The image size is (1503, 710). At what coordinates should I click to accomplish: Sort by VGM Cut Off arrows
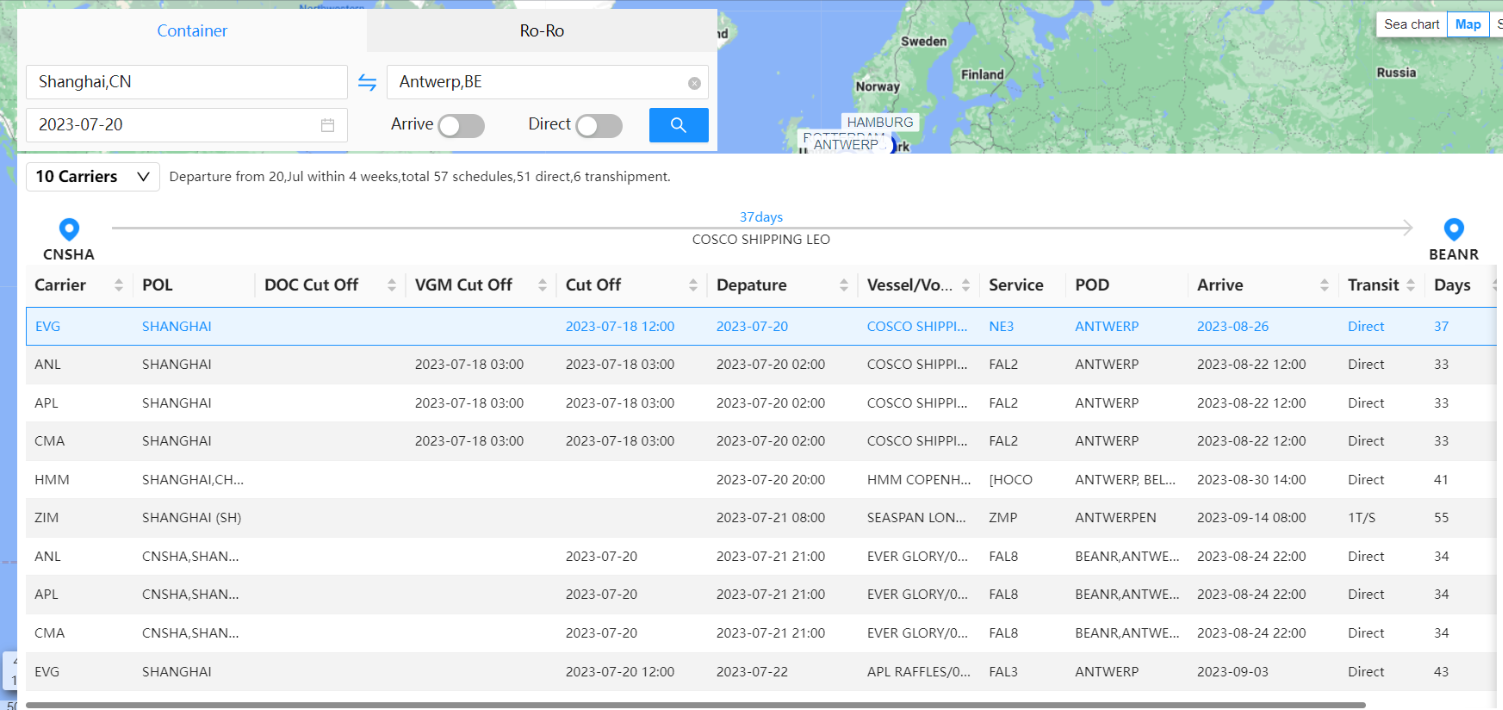(x=543, y=285)
